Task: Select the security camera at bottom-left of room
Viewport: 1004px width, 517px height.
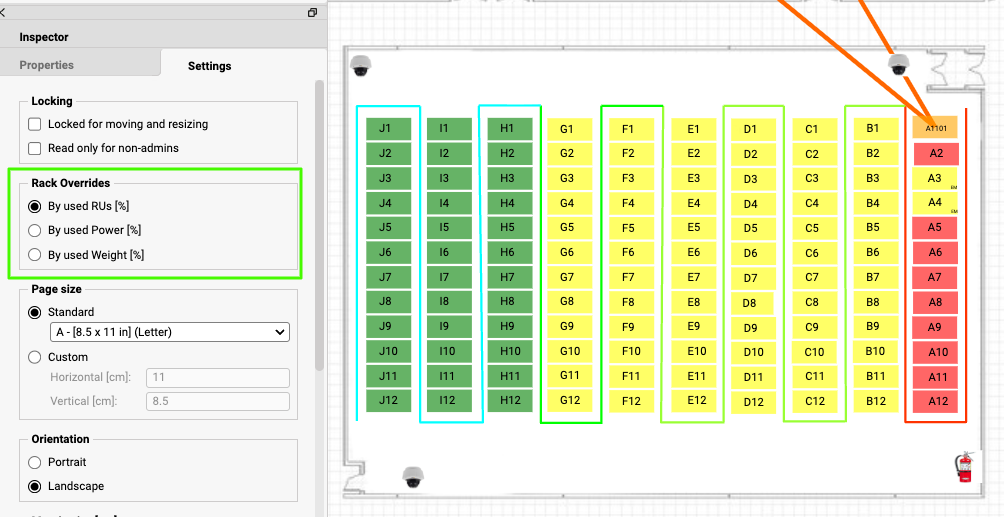Action: coord(413,477)
